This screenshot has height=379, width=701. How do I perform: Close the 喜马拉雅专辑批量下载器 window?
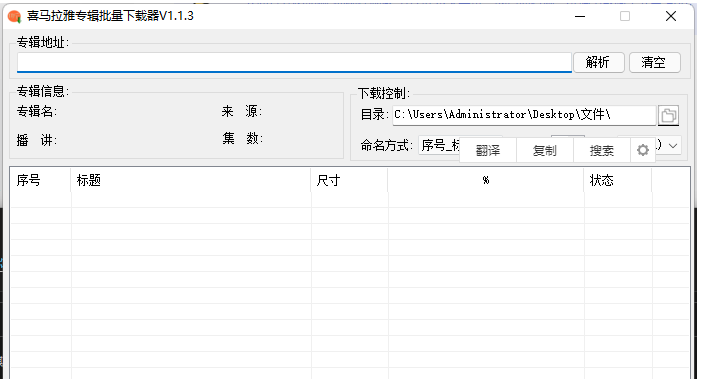click(x=671, y=17)
